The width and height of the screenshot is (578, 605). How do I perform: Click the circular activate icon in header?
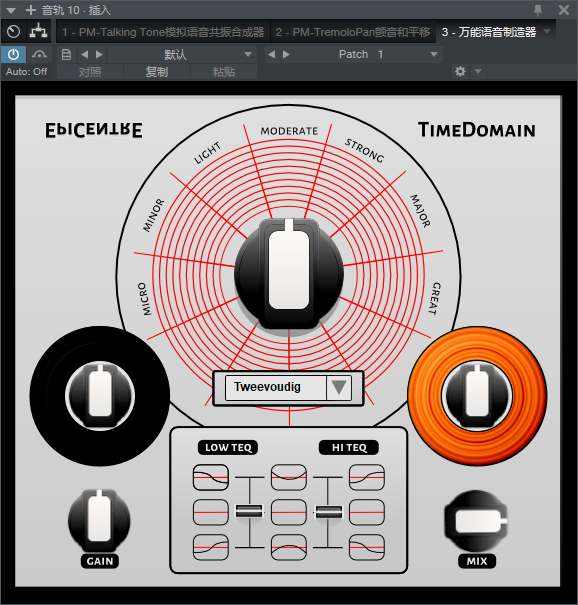pyautogui.click(x=14, y=32)
